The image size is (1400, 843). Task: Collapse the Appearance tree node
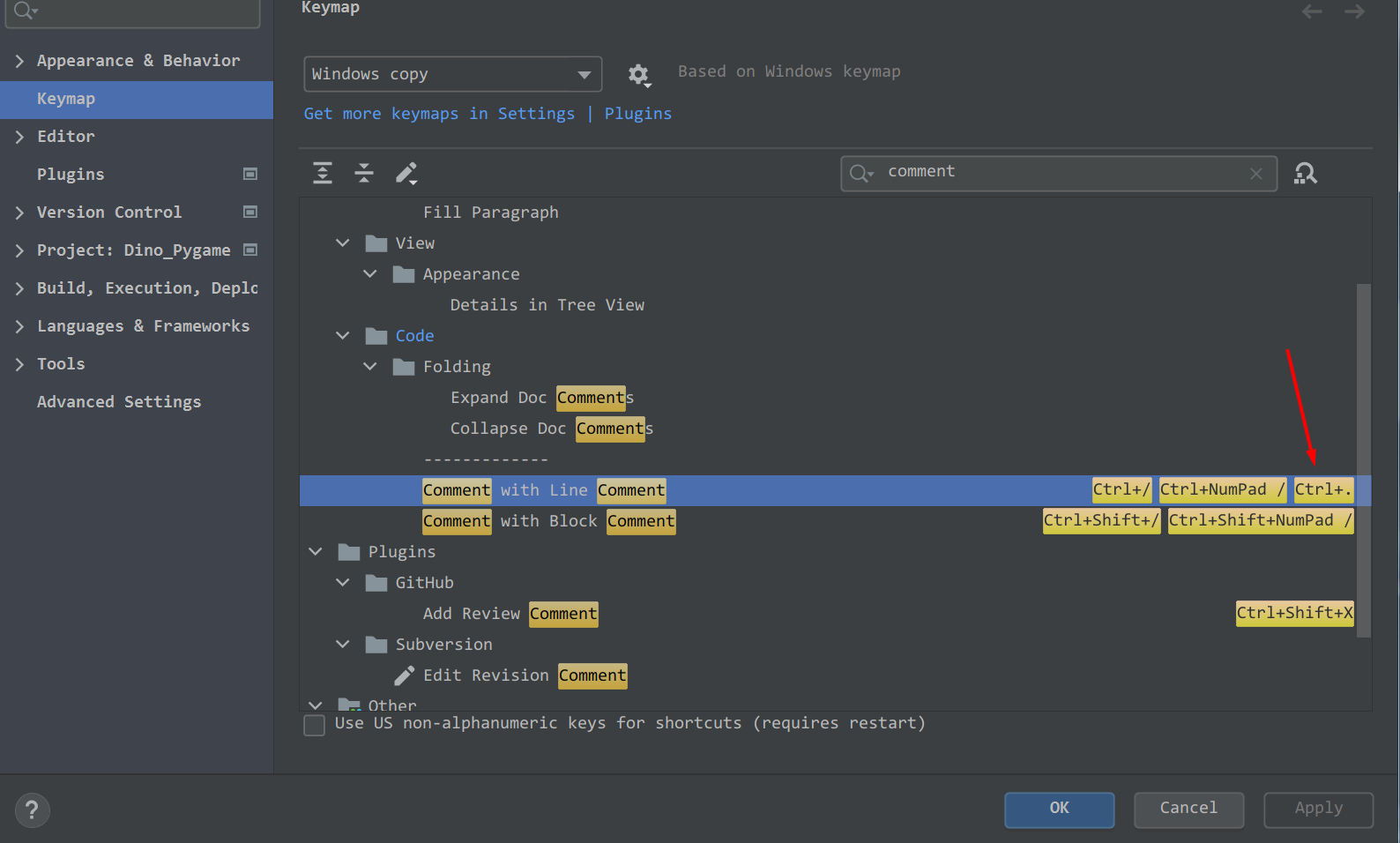click(x=370, y=273)
